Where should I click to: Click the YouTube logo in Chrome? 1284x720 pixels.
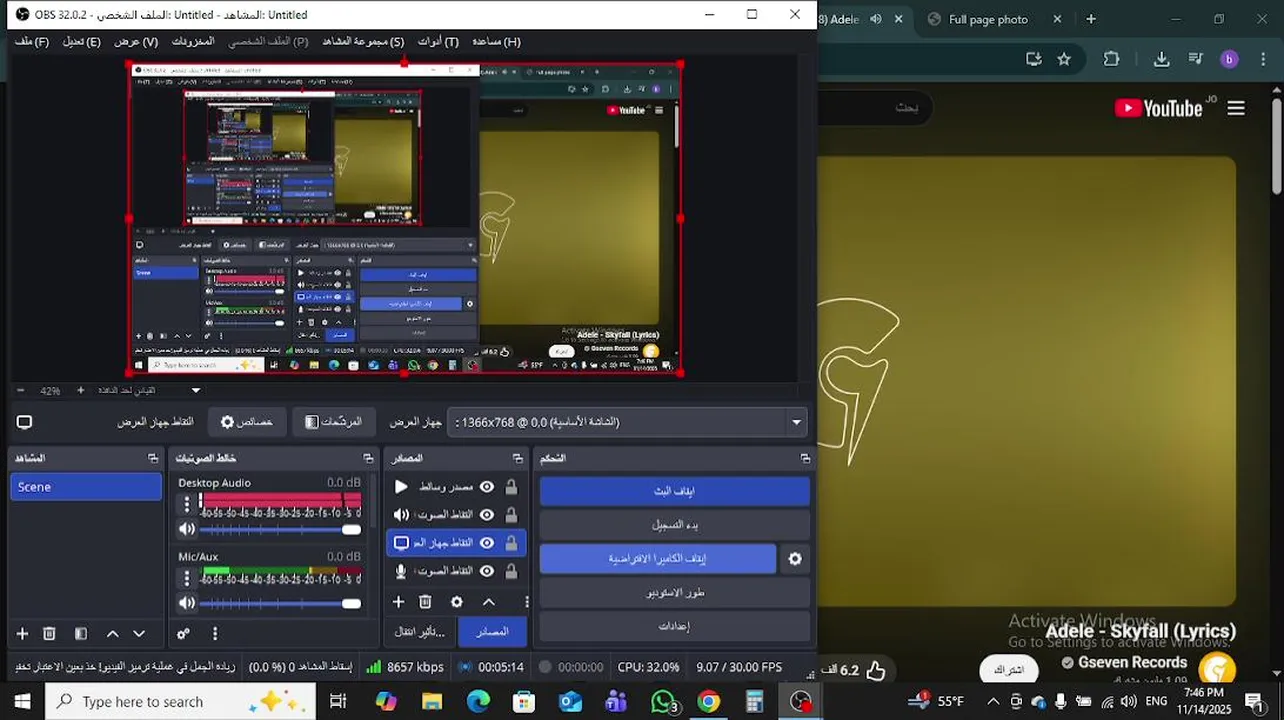click(x=1159, y=109)
